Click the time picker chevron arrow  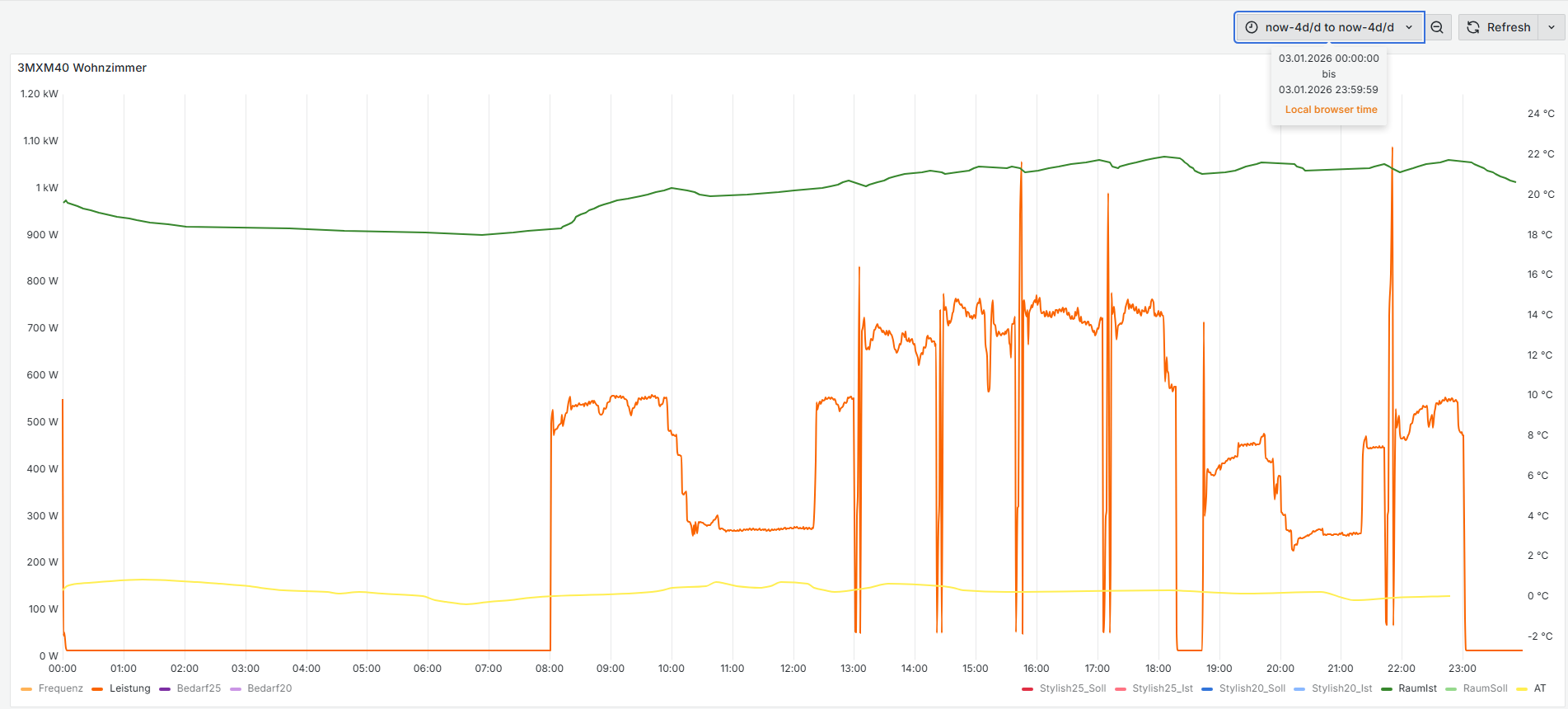pos(1409,27)
